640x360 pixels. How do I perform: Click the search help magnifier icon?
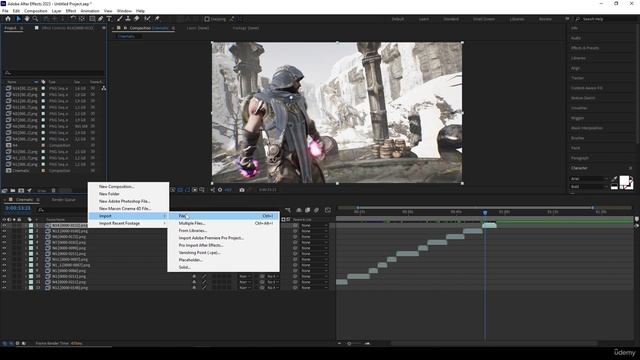pyautogui.click(x=578, y=19)
